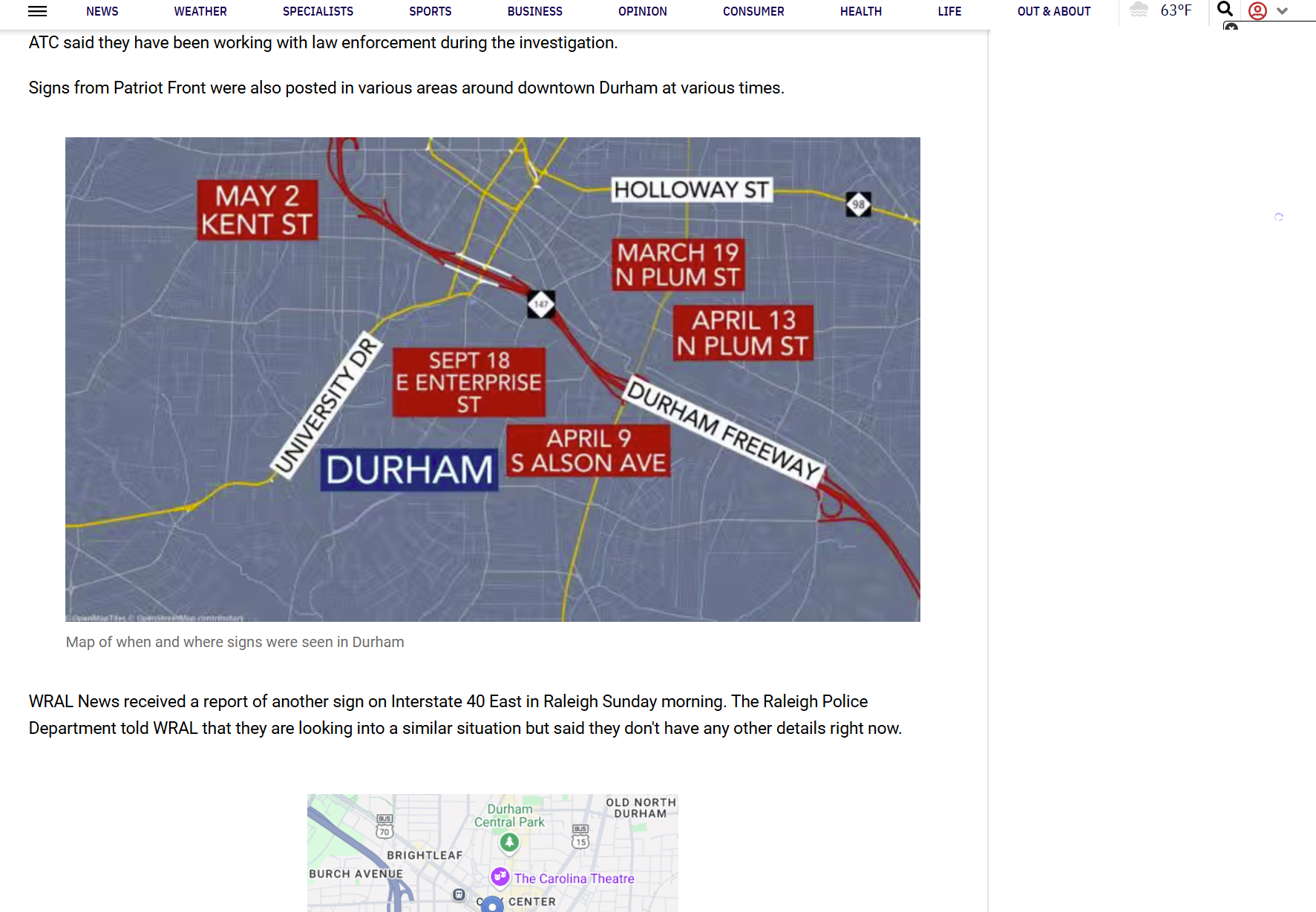1316x912 pixels.
Task: Open the 63°F temperature reading
Action: pyautogui.click(x=1176, y=10)
